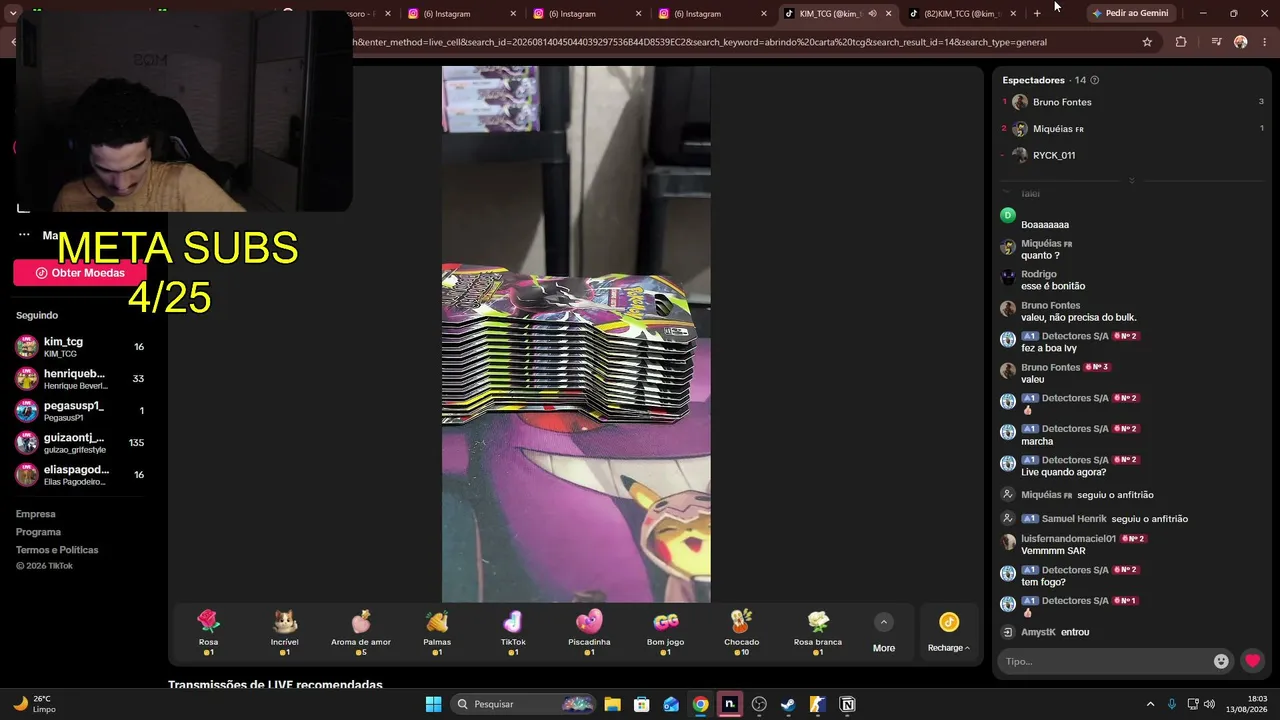Viewport: 1280px width, 720px height.
Task: Expand the Recharge coins panel
Action: pos(949,633)
